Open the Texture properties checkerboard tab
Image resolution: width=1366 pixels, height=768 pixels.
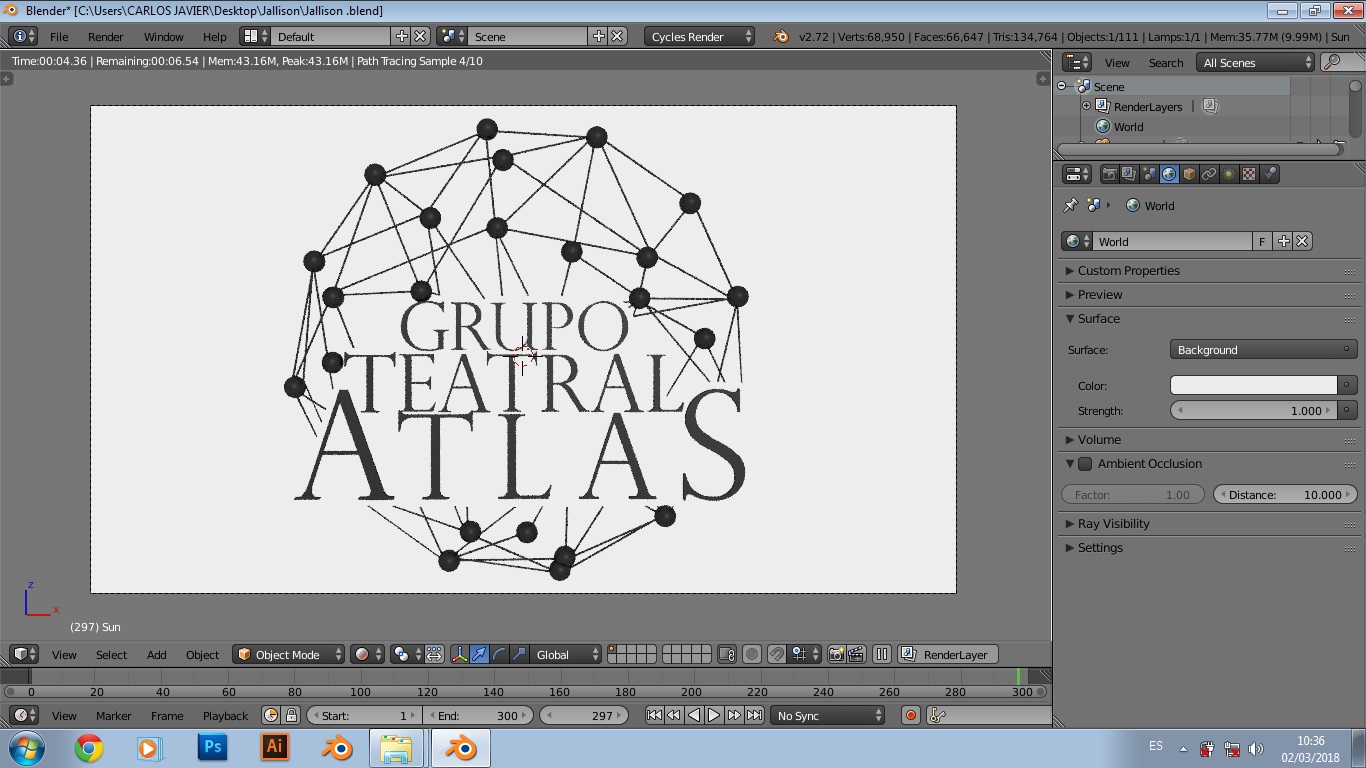1249,174
